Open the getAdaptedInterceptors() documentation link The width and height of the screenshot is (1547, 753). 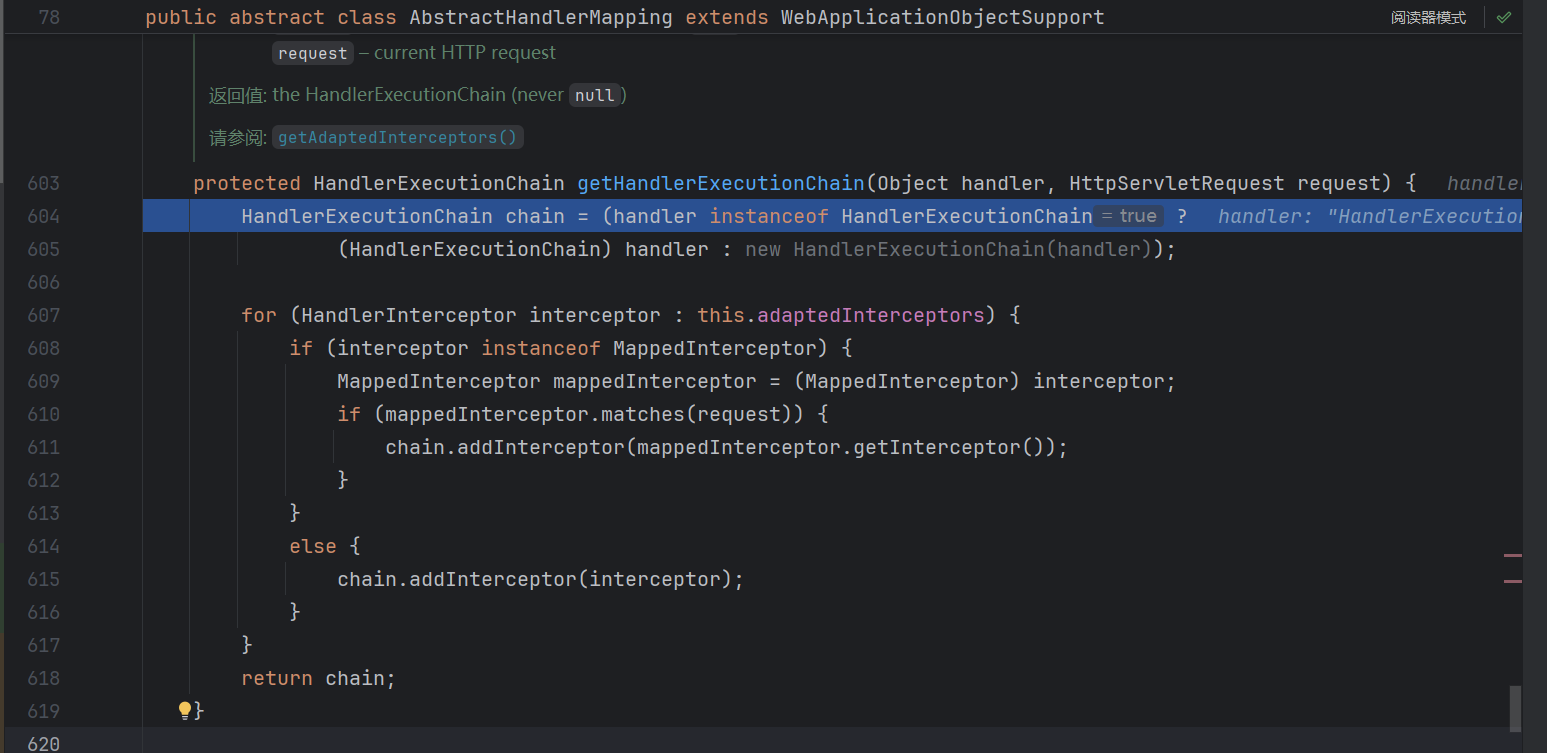(397, 137)
